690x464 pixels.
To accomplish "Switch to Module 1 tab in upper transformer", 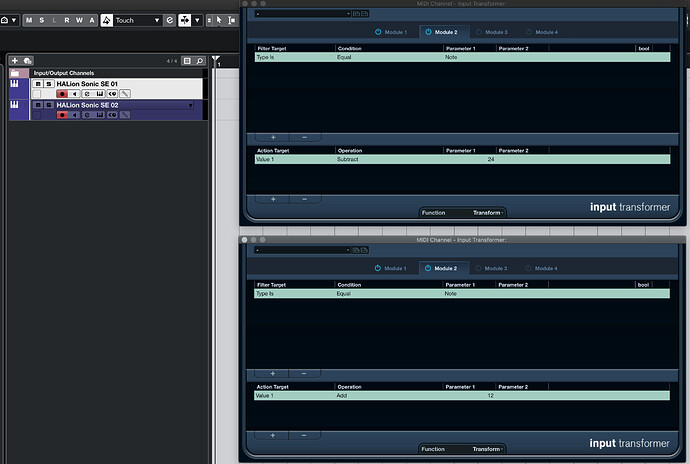I will 391,32.
